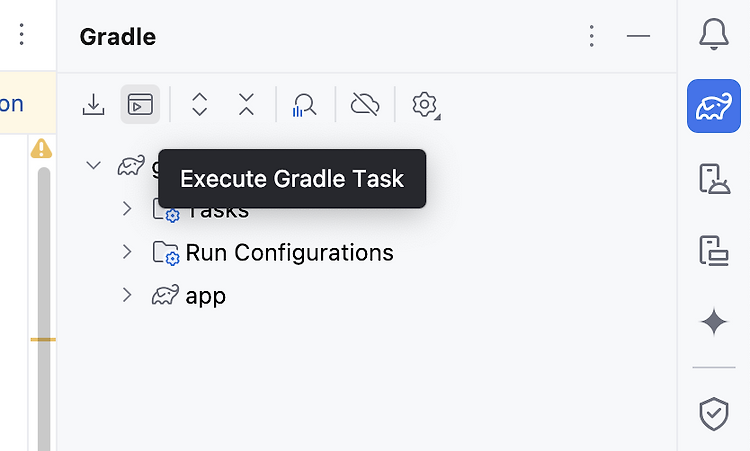Toggle Offline Mode cloud icon
Screen dimensions: 750x451
tap(365, 104)
